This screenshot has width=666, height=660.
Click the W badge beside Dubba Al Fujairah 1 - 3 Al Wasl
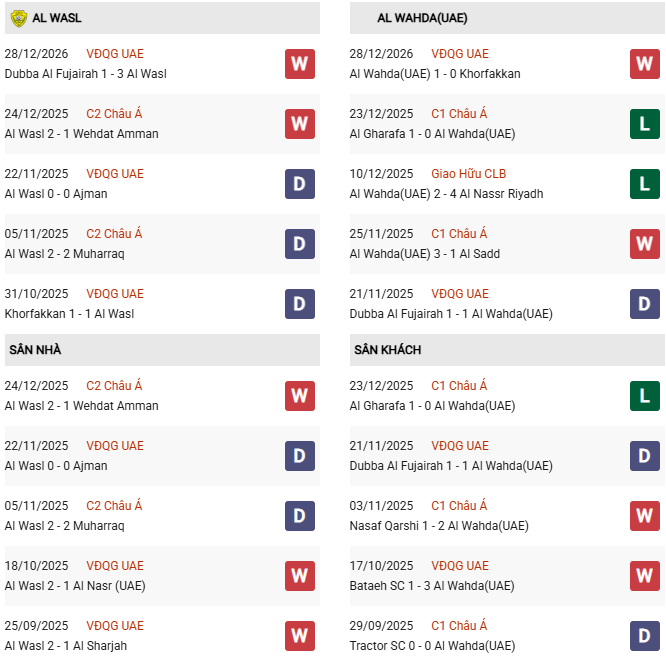tap(299, 64)
